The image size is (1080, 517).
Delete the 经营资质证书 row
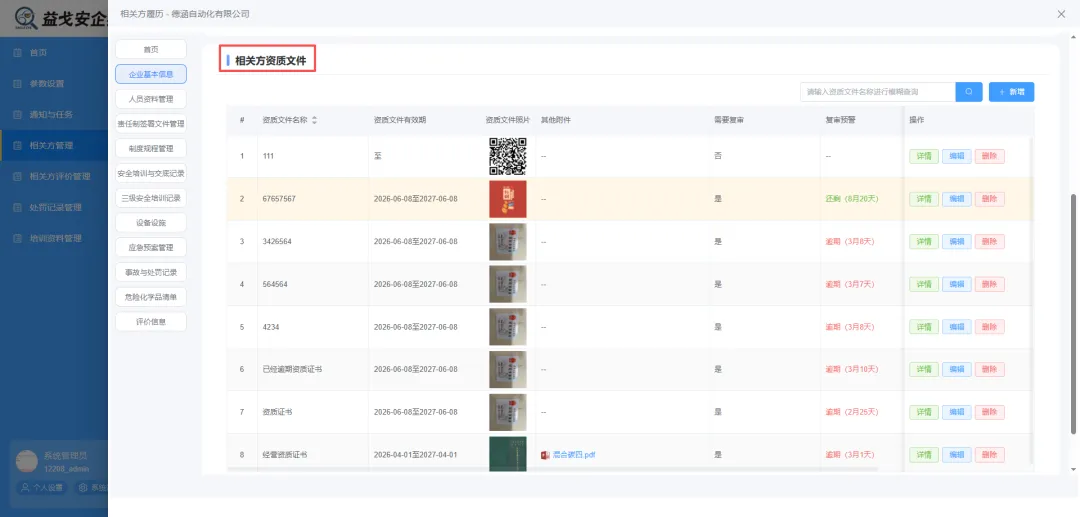[x=990, y=455]
